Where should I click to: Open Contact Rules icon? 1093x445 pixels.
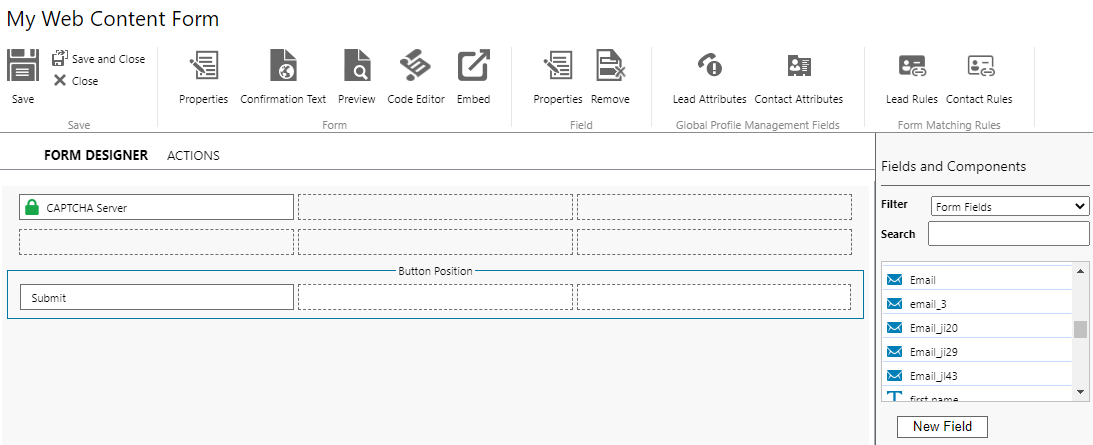(980, 66)
